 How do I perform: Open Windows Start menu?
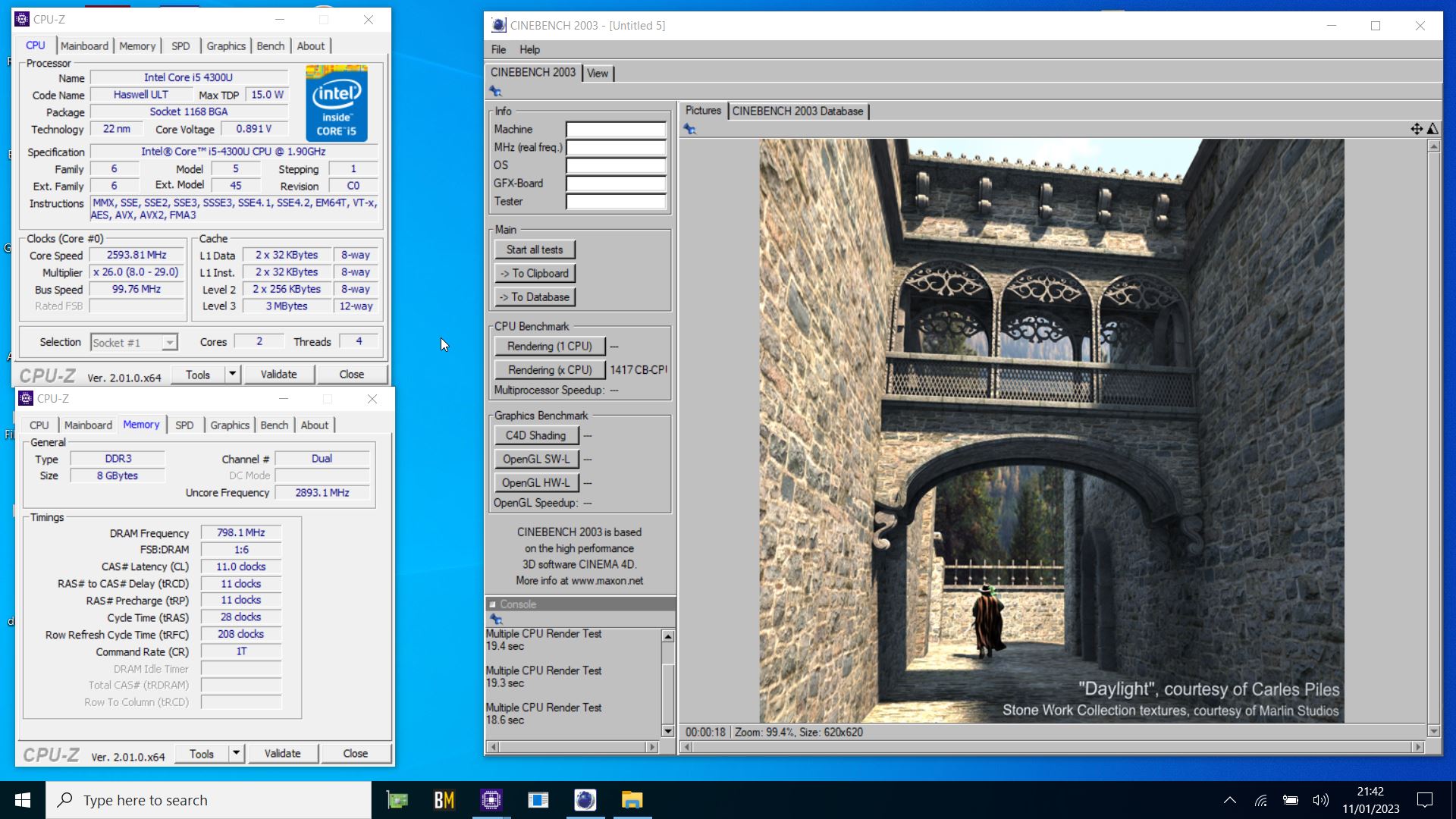pyautogui.click(x=23, y=800)
